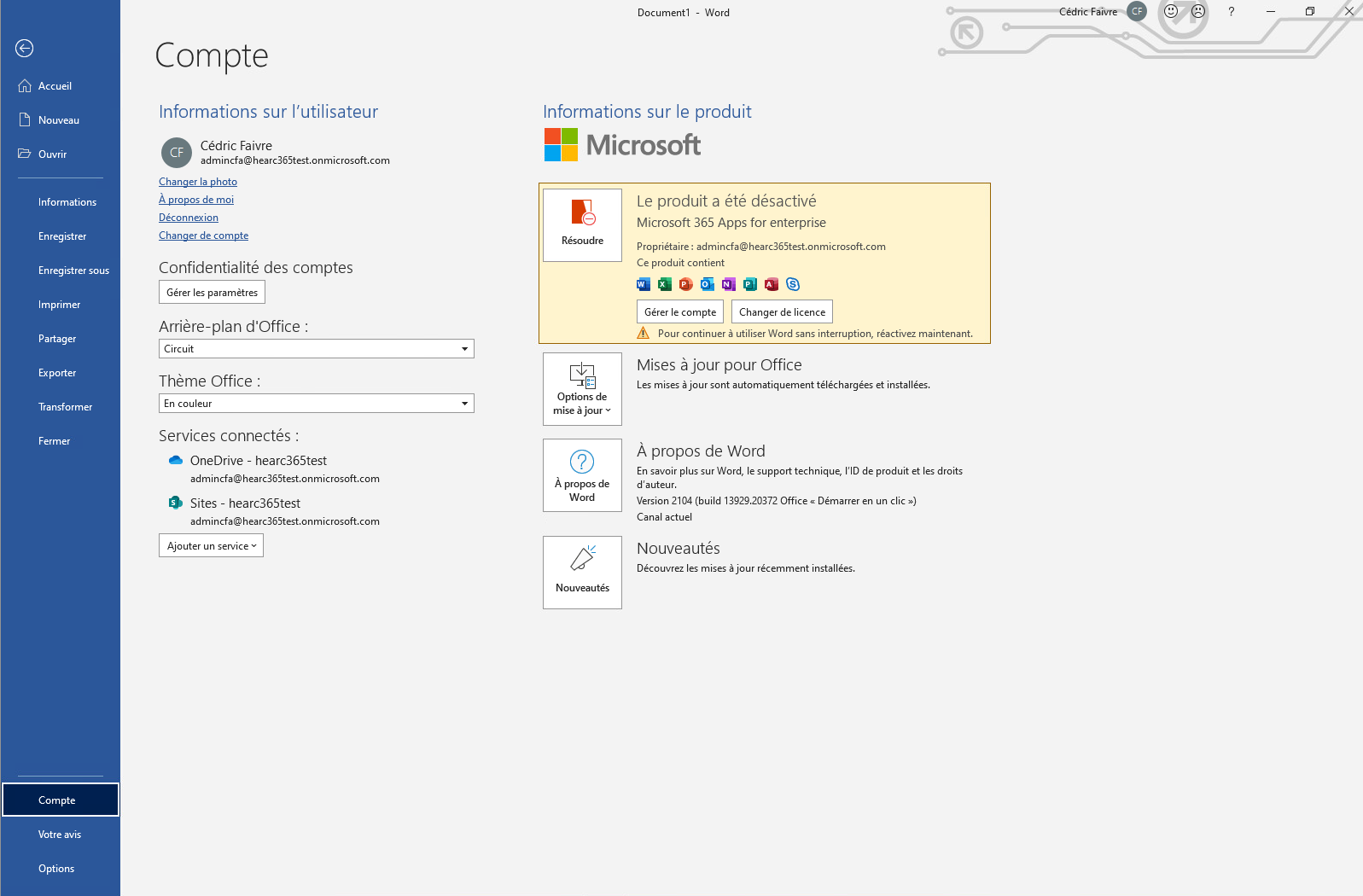The image size is (1363, 896).
Task: Click the Cédric Faivre name in title bar
Action: [1088, 12]
